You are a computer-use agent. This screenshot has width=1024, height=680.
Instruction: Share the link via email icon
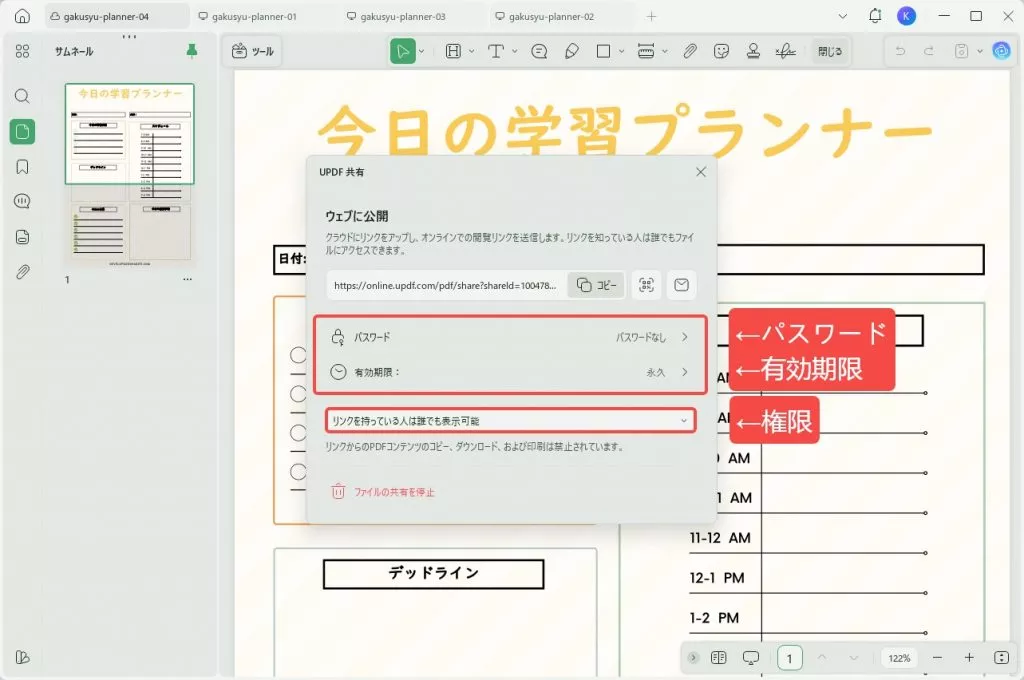click(x=682, y=285)
